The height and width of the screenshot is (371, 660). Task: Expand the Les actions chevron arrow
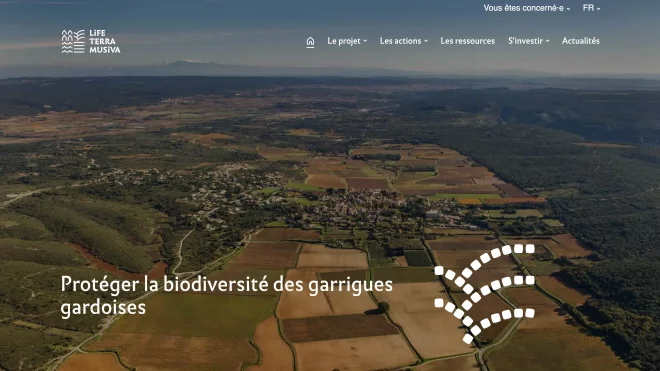coord(426,41)
